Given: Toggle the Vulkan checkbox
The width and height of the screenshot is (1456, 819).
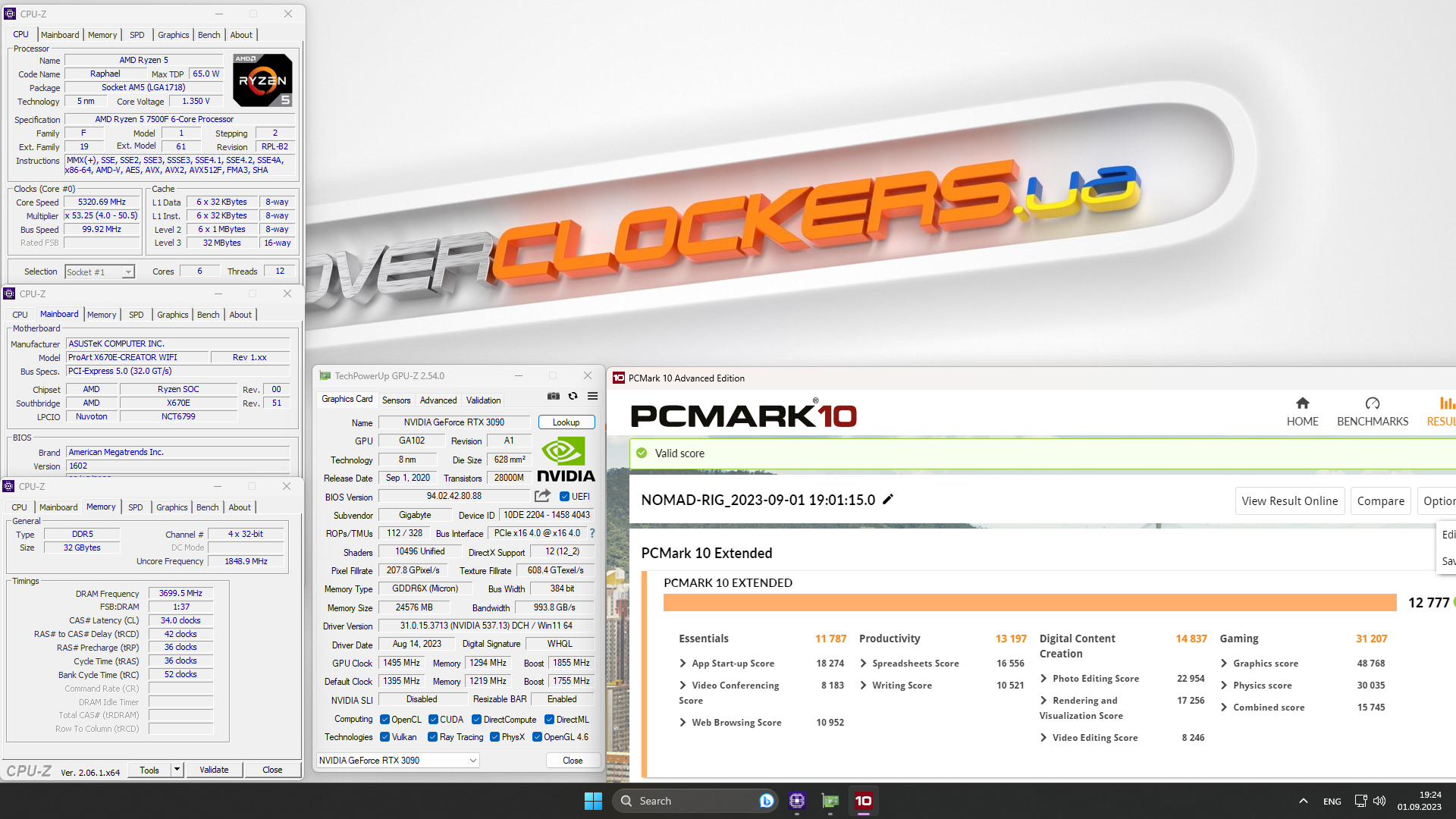Looking at the screenshot, I should point(384,737).
